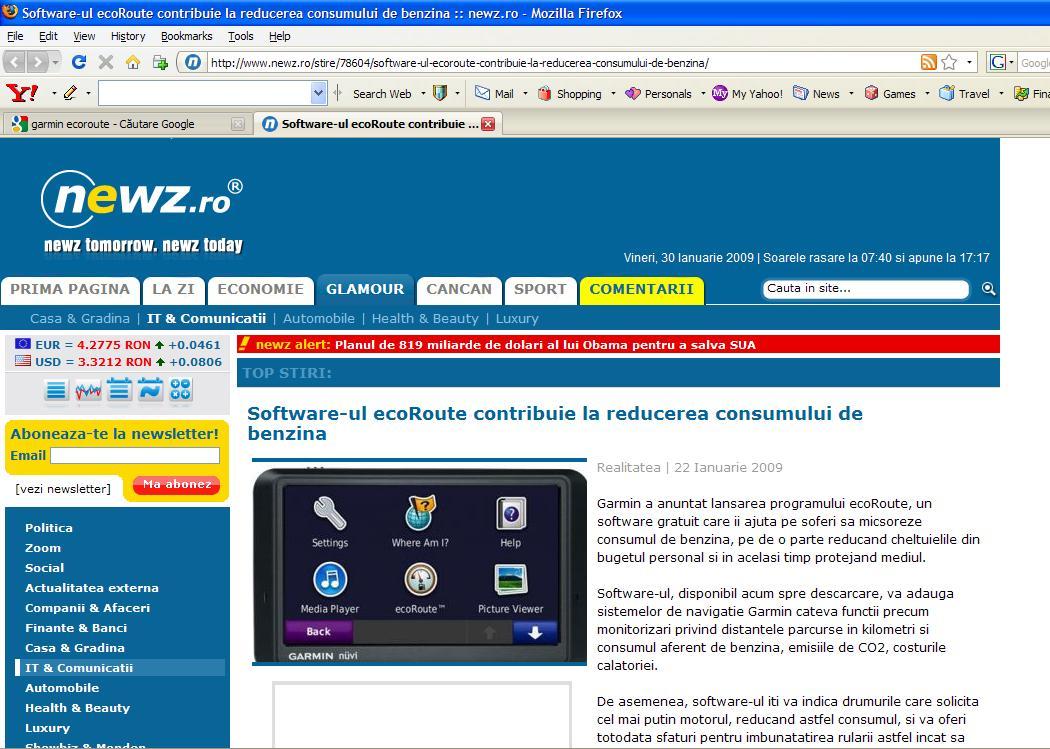
Task: Open the Edit menu
Action: click(x=48, y=36)
